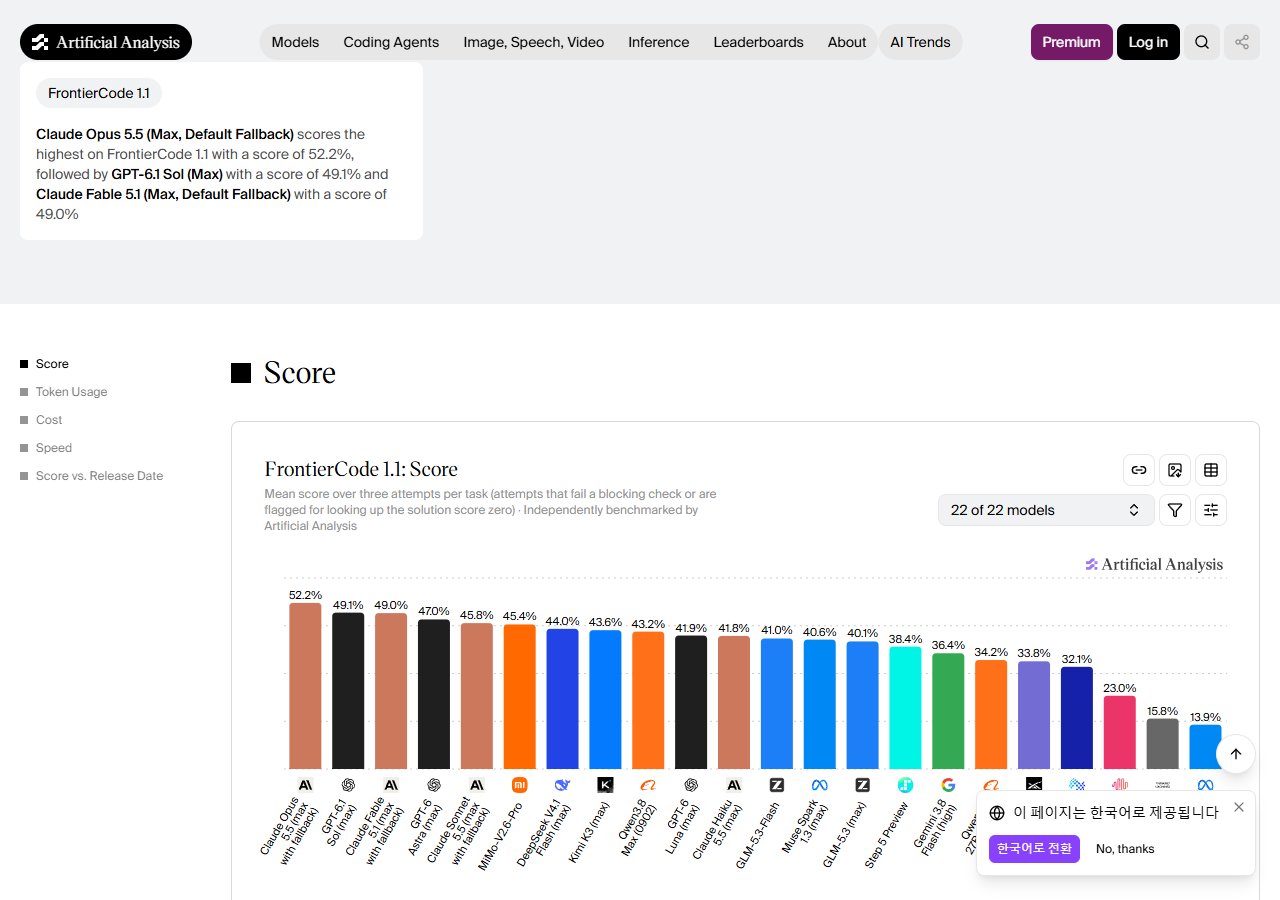Switch the chart to table view
The height and width of the screenshot is (900, 1280).
1211,470
